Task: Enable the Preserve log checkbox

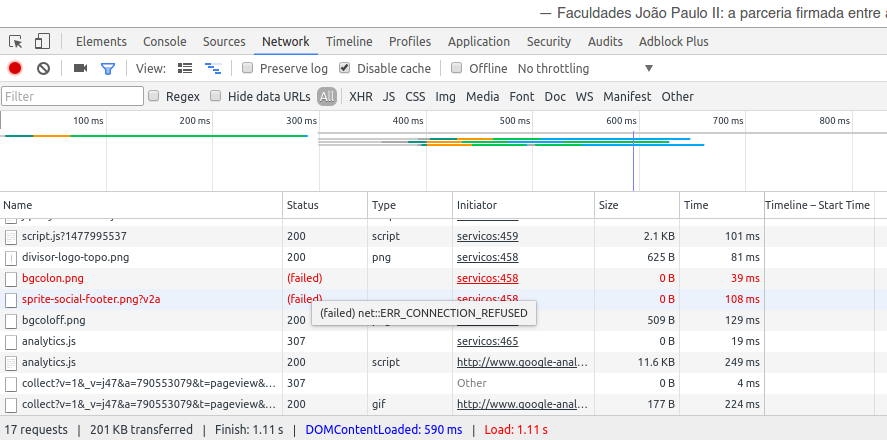Action: pyautogui.click(x=247, y=68)
